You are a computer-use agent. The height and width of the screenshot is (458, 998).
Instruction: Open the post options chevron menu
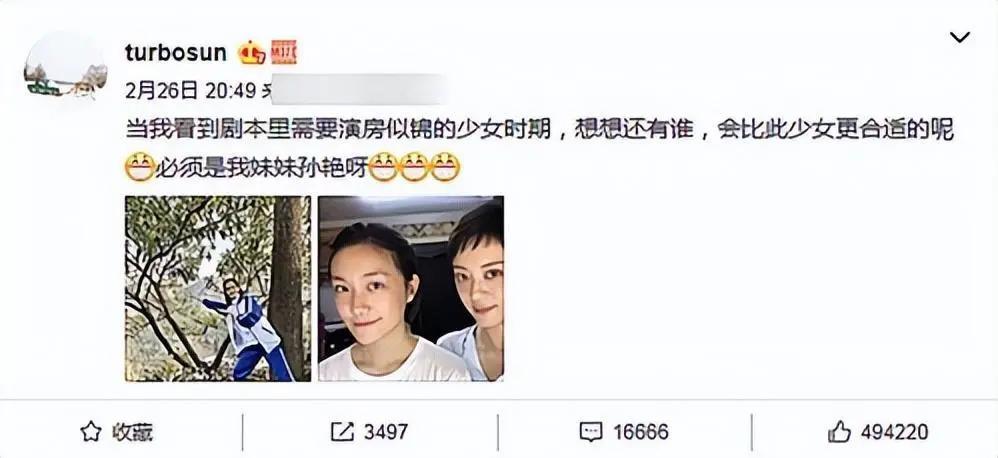point(959,38)
